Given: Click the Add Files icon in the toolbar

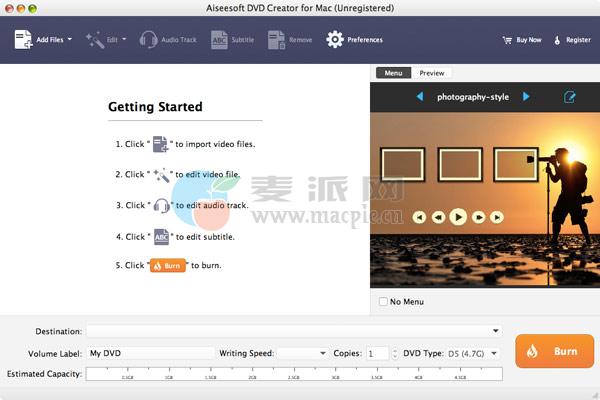Looking at the screenshot, I should 23,39.
